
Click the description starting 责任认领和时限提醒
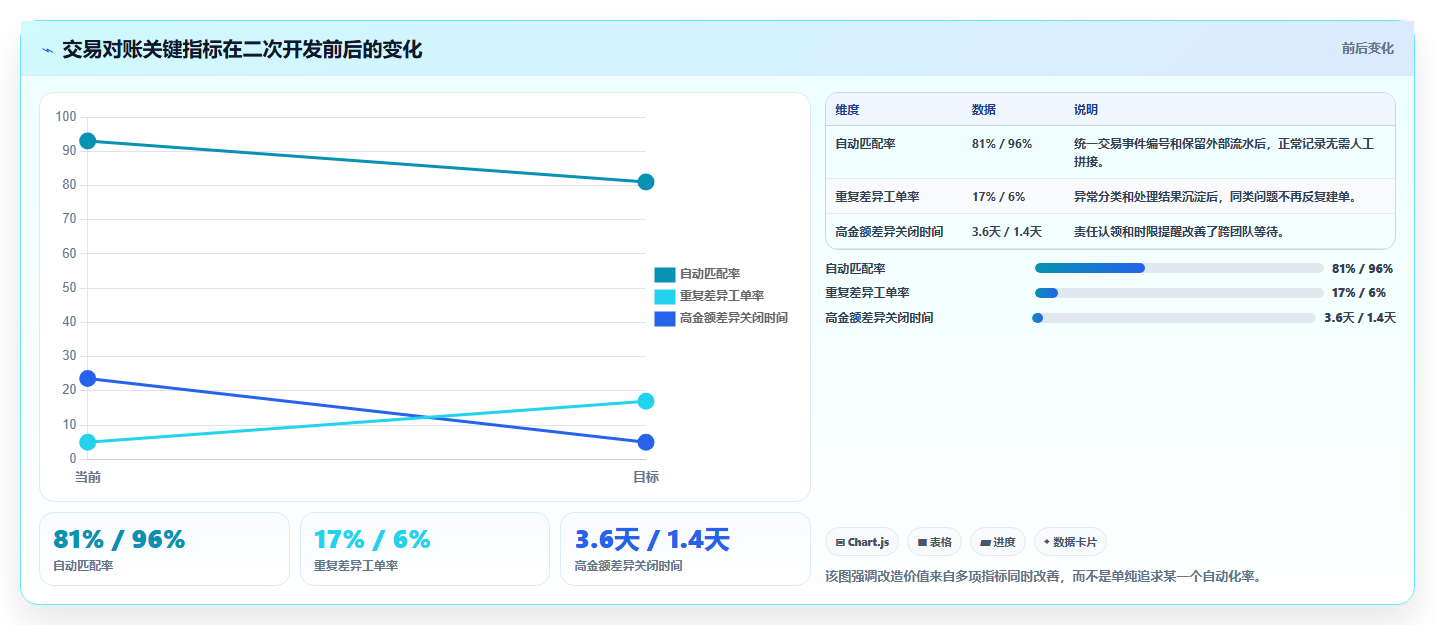tap(1179, 232)
